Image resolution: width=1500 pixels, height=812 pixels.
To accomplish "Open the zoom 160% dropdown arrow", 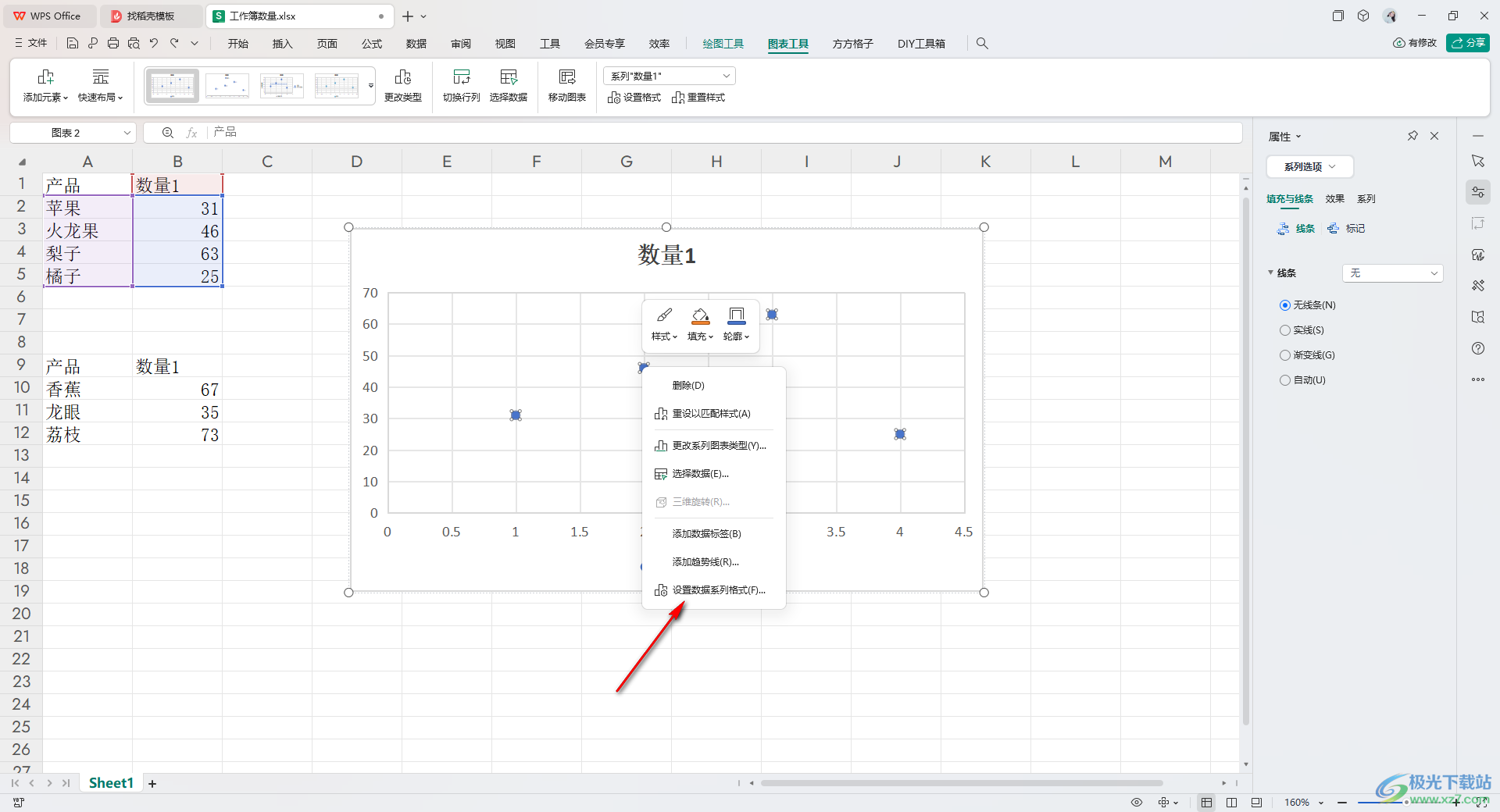I will coord(1321,803).
